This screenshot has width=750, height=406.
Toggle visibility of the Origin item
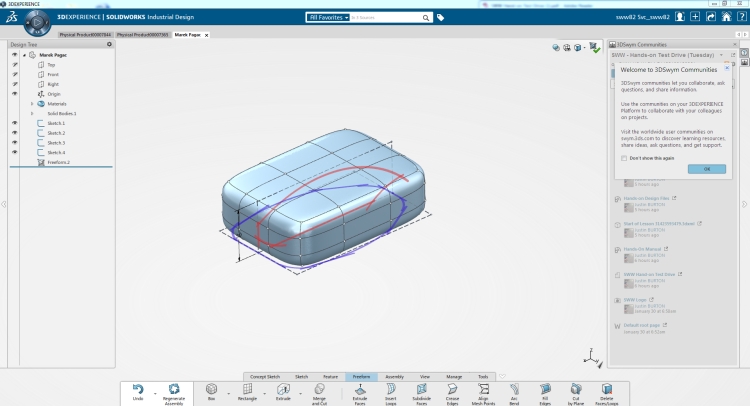(14, 94)
